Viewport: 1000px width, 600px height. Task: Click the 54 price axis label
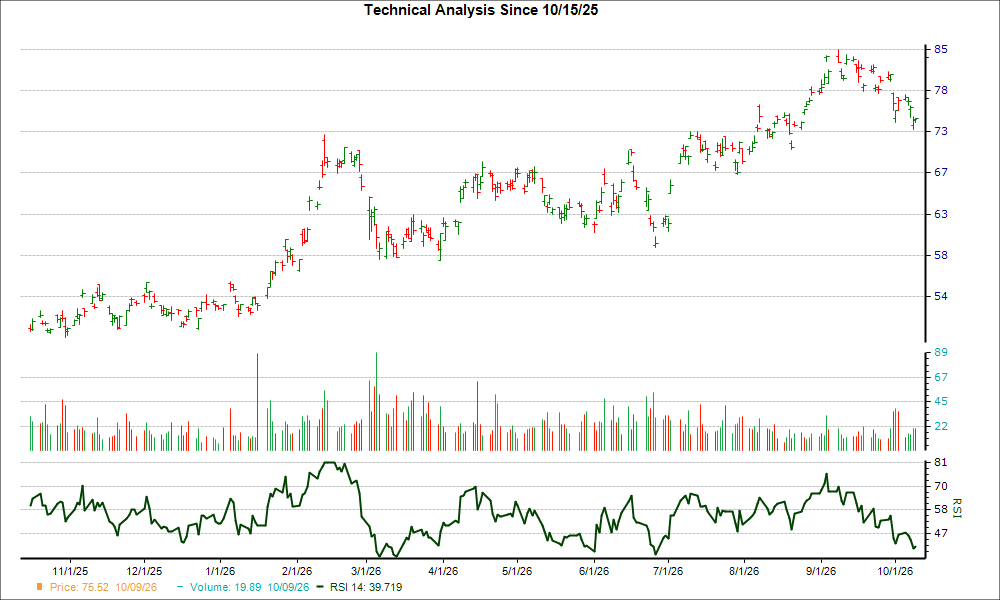pyautogui.click(x=941, y=296)
